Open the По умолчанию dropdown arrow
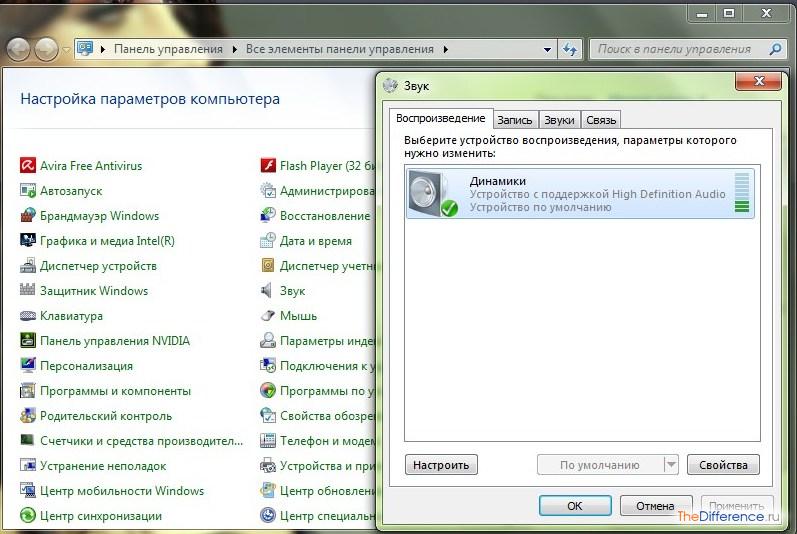Viewport: 797px width, 534px height. point(671,465)
